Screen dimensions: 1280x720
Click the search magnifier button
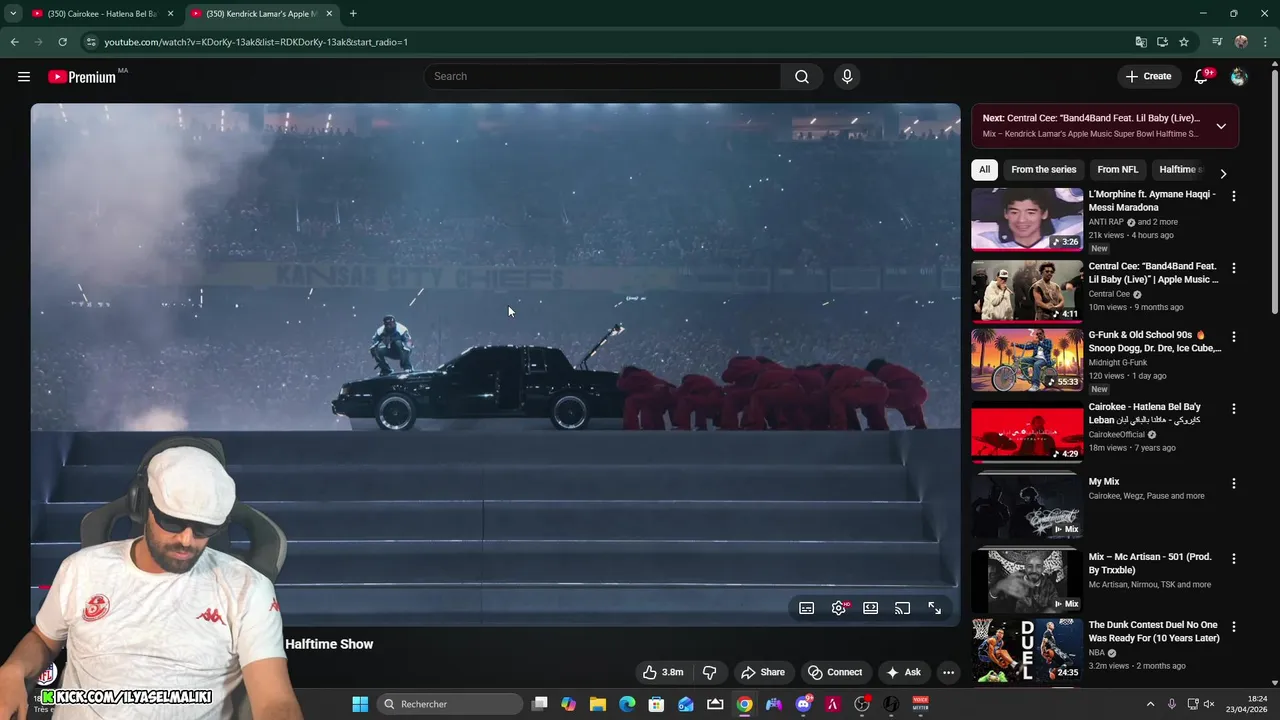pyautogui.click(x=802, y=76)
